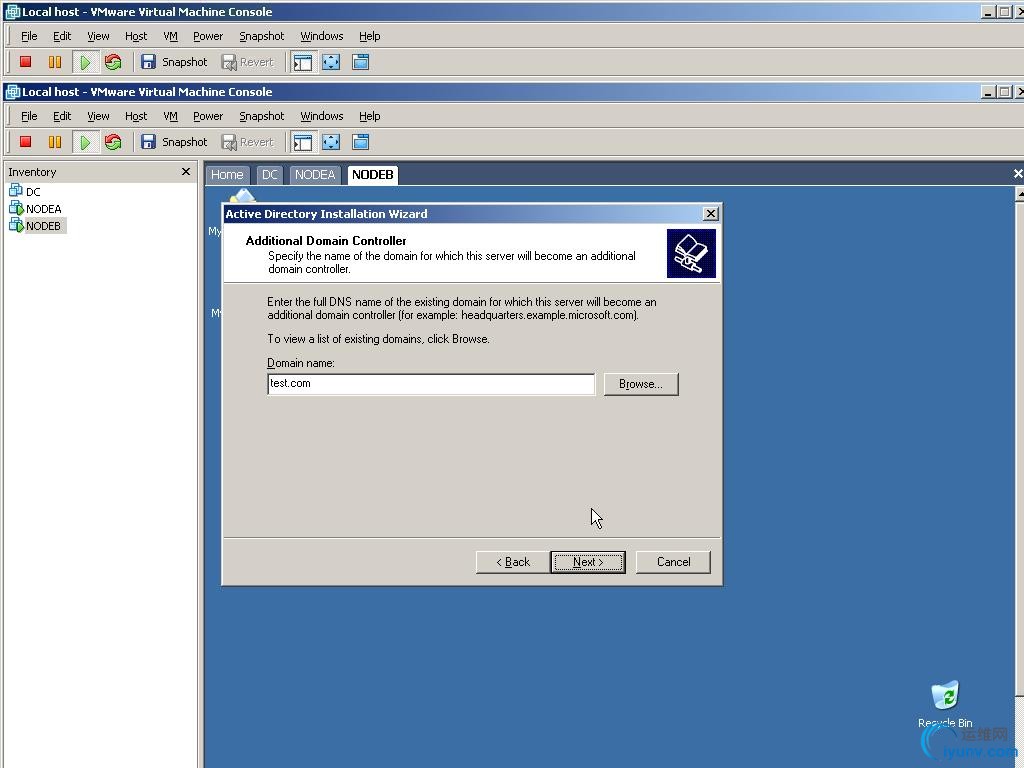Click the Domain name text field
This screenshot has height=768, width=1024.
(x=431, y=384)
